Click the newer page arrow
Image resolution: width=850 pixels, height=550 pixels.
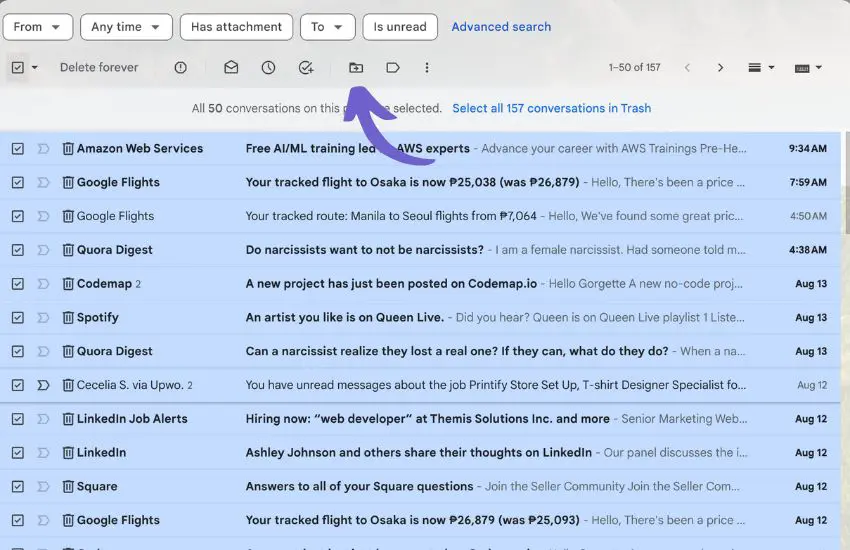tap(687, 67)
